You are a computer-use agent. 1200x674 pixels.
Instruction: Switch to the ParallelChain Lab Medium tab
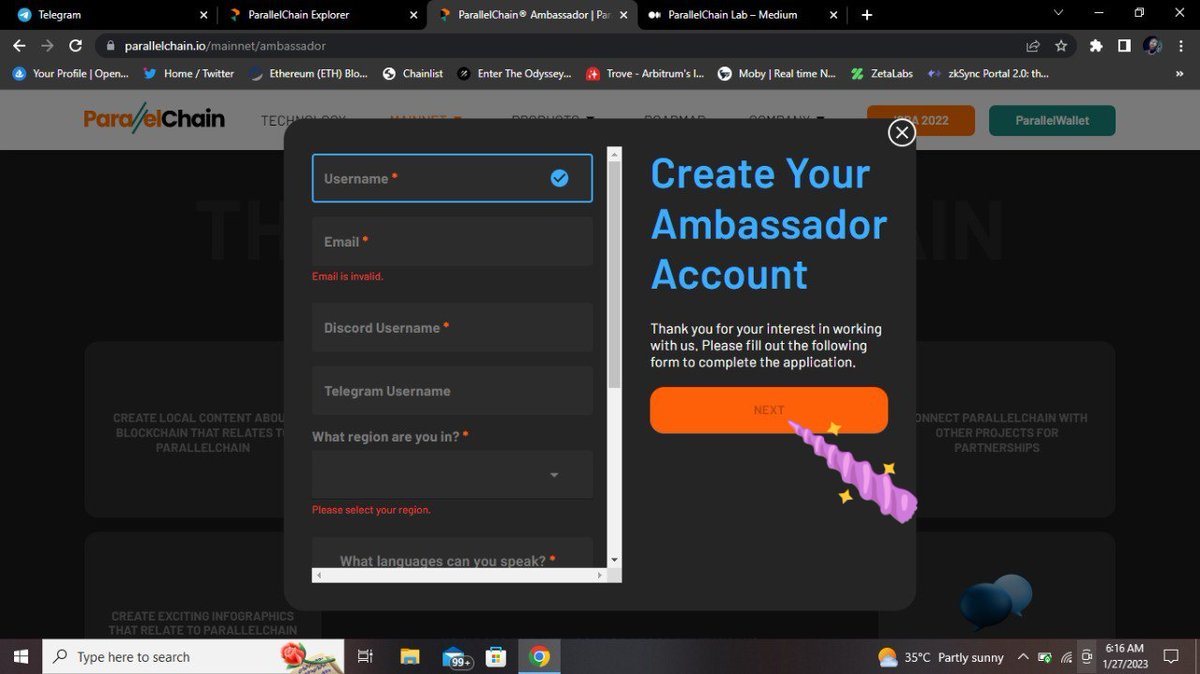tap(740, 15)
